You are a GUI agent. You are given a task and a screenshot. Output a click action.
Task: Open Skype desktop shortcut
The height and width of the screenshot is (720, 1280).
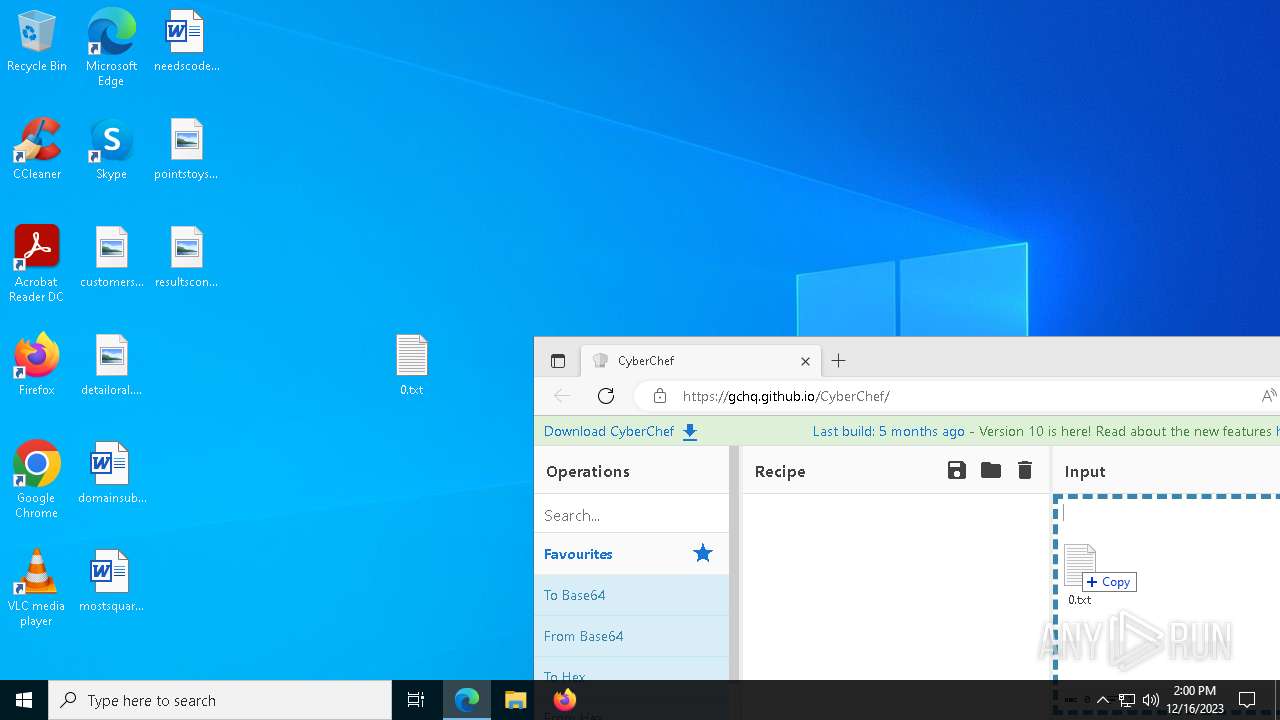pos(111,150)
